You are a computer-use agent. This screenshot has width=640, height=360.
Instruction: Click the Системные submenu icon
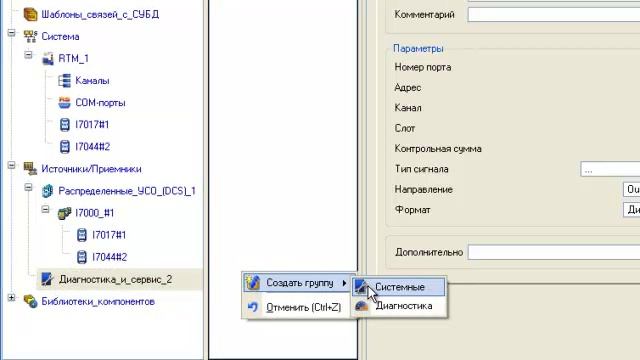360,287
